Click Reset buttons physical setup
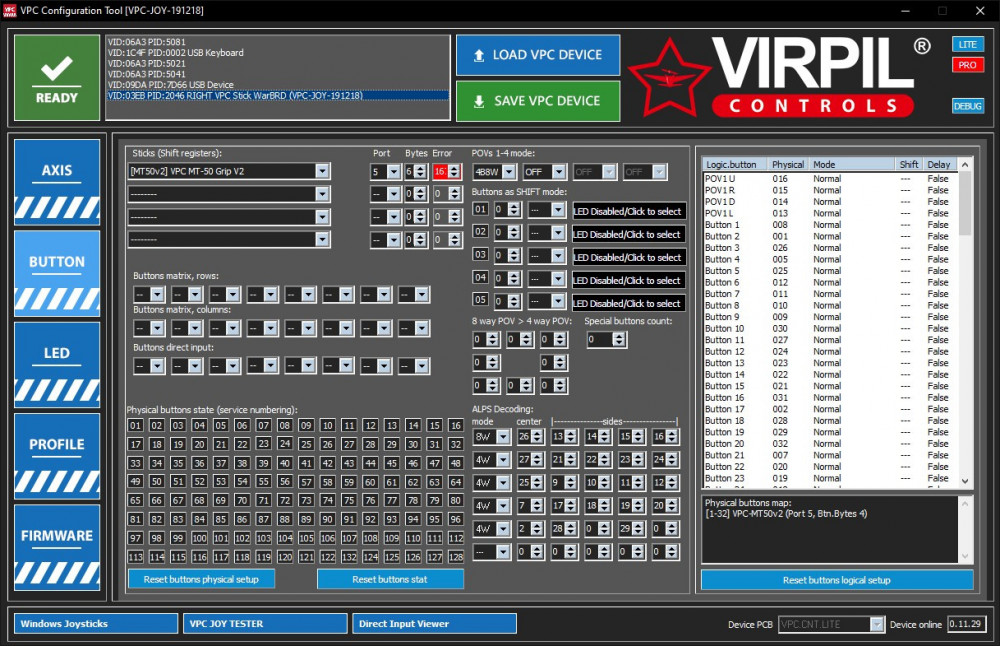This screenshot has height=646, width=1000. [201, 579]
